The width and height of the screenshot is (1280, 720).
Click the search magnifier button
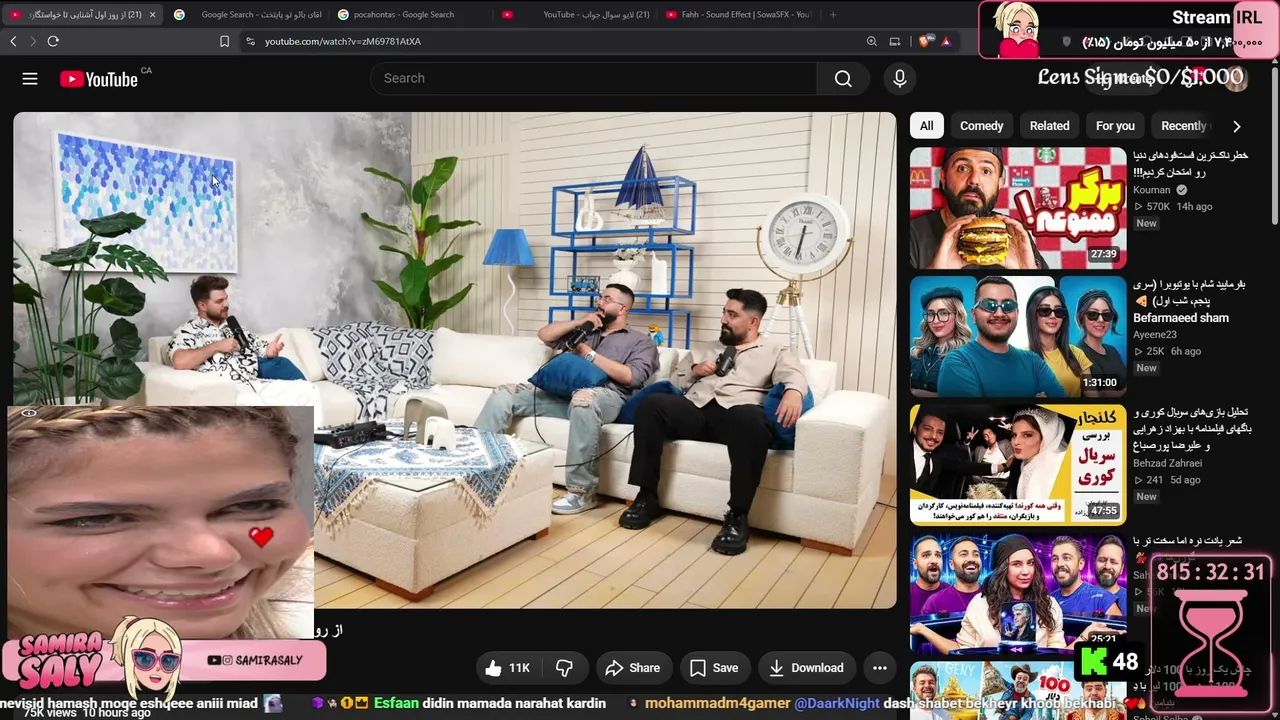pyautogui.click(x=843, y=79)
